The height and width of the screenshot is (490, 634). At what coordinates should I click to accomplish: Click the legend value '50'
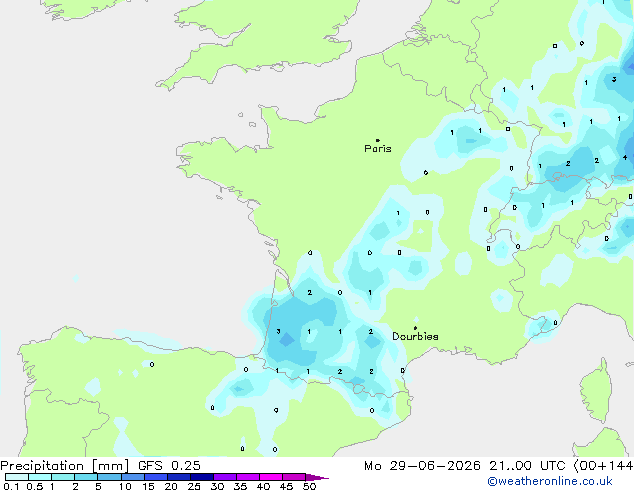click(x=309, y=486)
